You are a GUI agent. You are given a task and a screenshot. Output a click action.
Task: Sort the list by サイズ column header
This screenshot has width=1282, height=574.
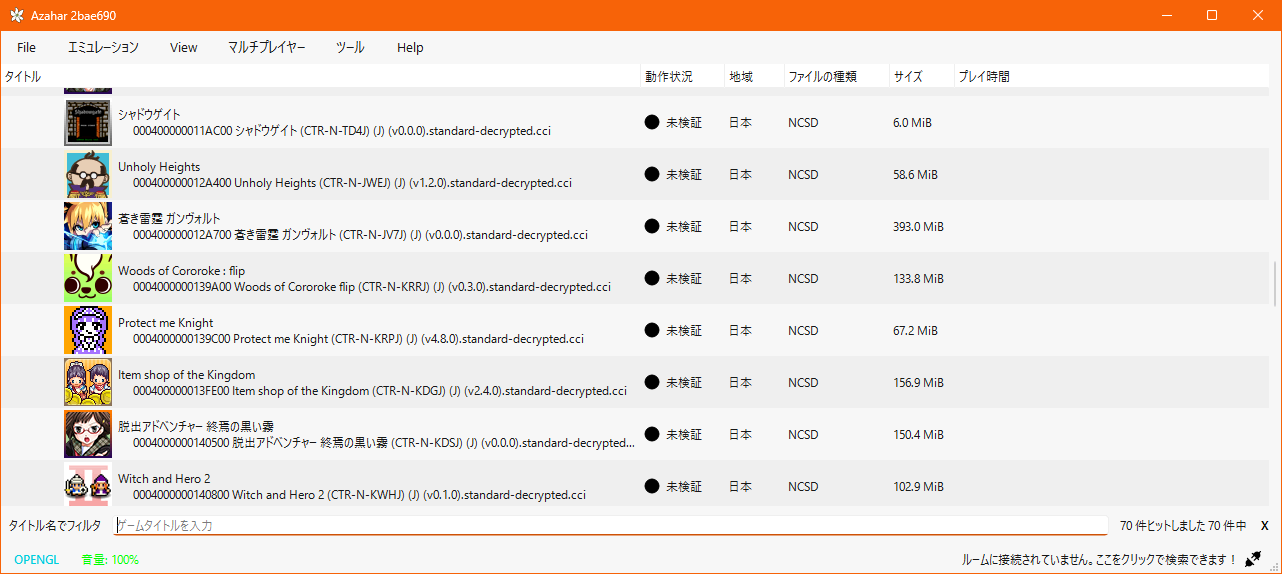click(x=908, y=76)
